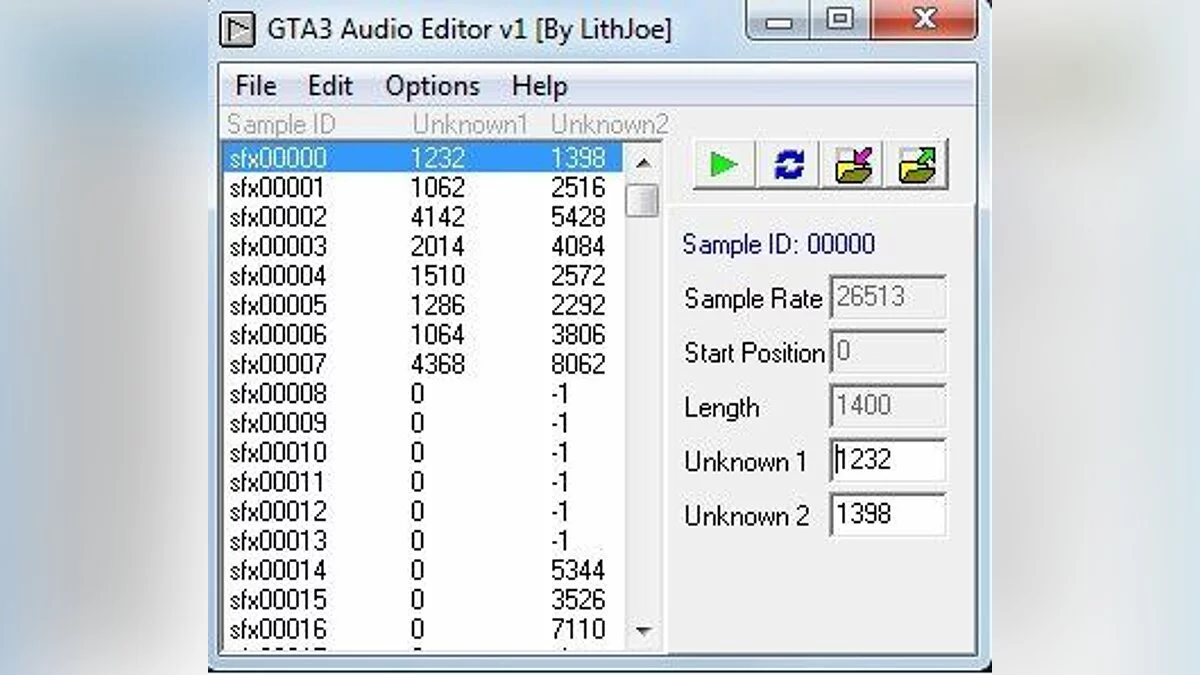Viewport: 1200px width, 675px height.
Task: Click the app icon in title bar
Action: (x=237, y=29)
